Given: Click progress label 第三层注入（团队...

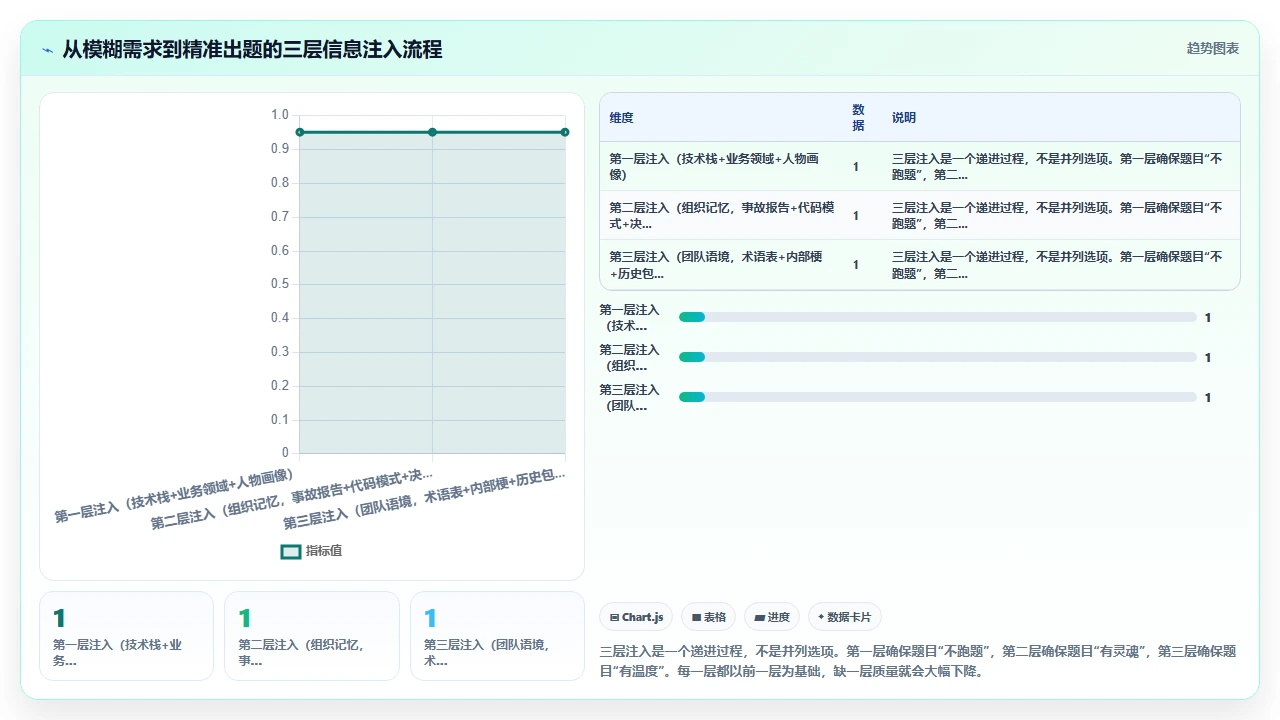Looking at the screenshot, I should tap(630, 398).
